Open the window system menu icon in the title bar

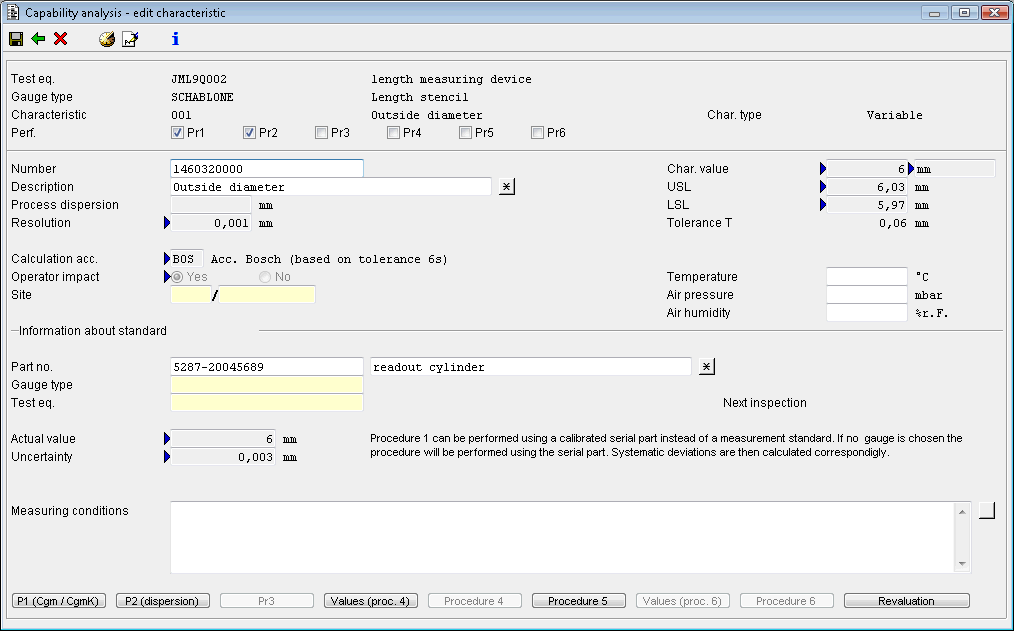tap(13, 12)
